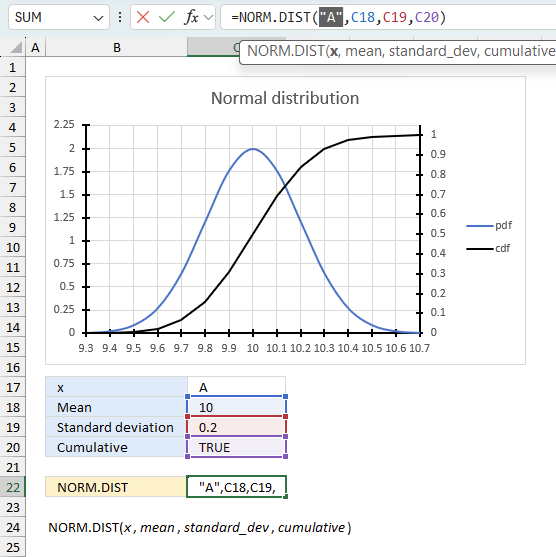Viewport: 556px width, 557px height.
Task: Select the 'Standard deviation' label cell
Action: coord(117,427)
